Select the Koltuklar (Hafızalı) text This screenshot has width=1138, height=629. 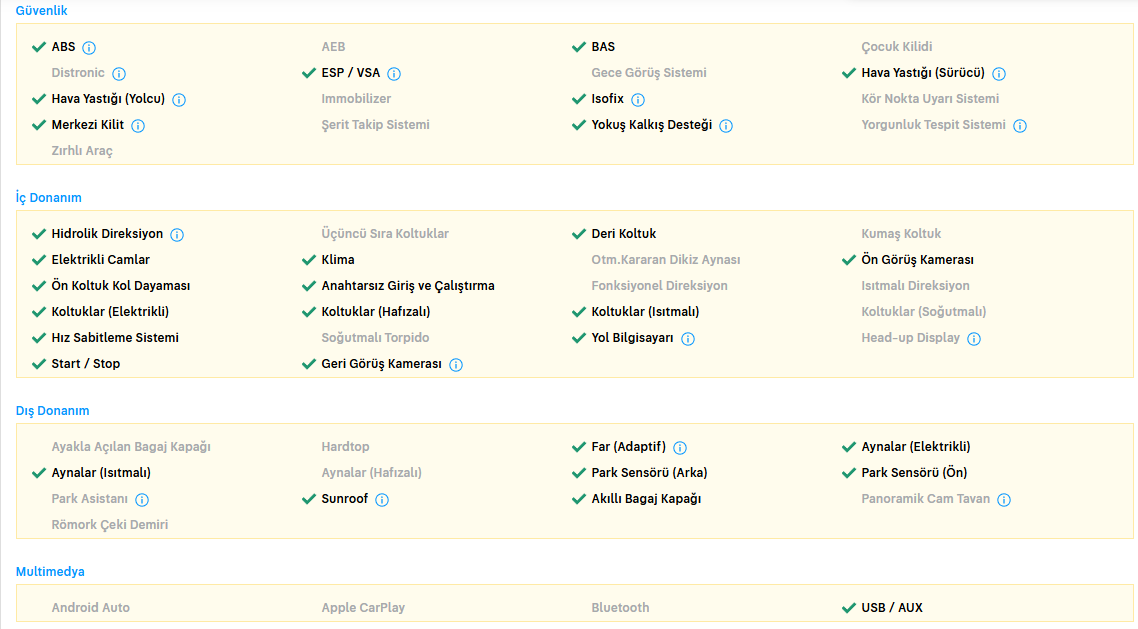(x=376, y=313)
